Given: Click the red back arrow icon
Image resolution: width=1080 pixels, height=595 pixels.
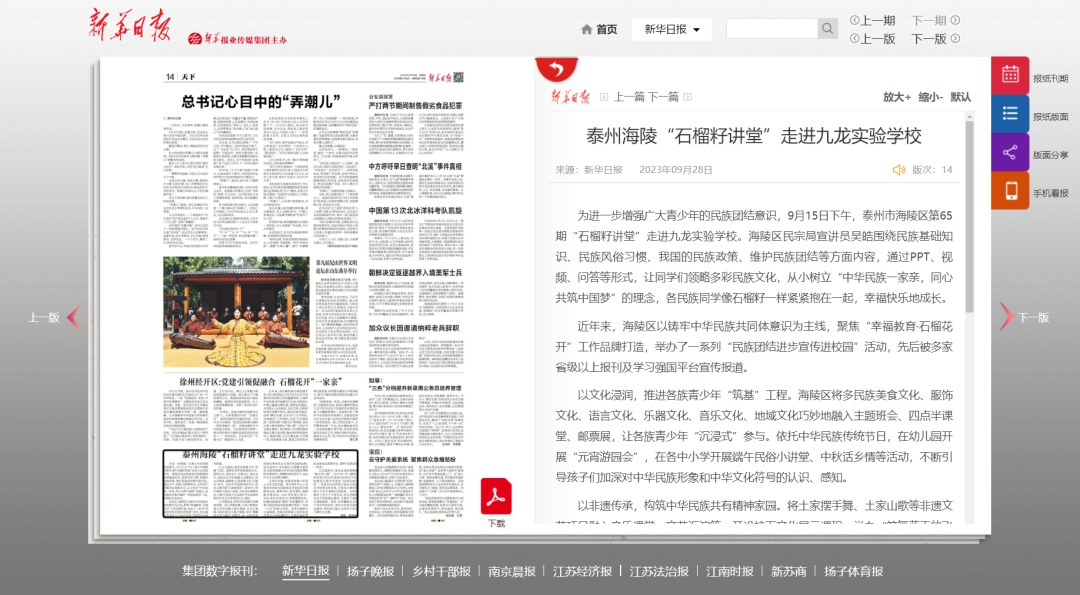Looking at the screenshot, I should (557, 68).
